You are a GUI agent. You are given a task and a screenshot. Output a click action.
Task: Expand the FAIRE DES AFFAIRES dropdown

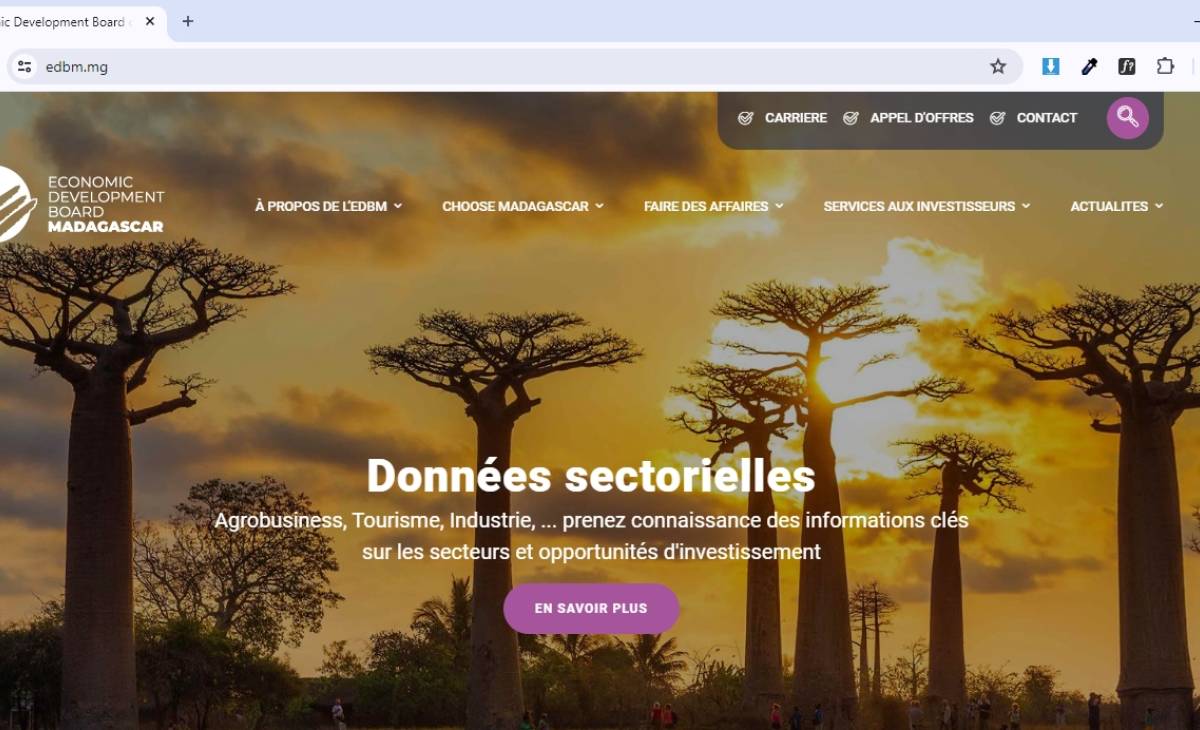click(x=713, y=206)
